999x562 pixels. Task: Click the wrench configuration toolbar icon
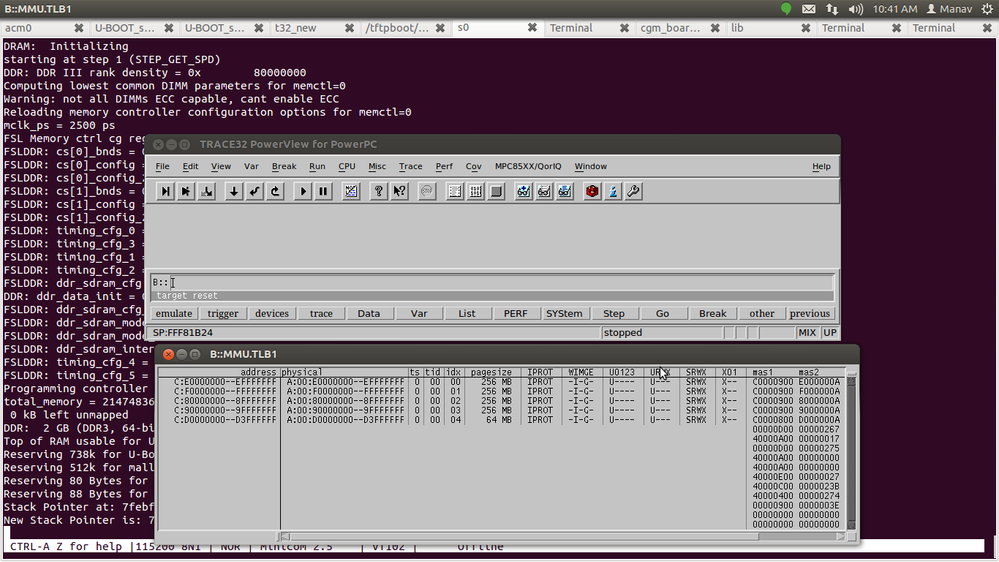[633, 191]
